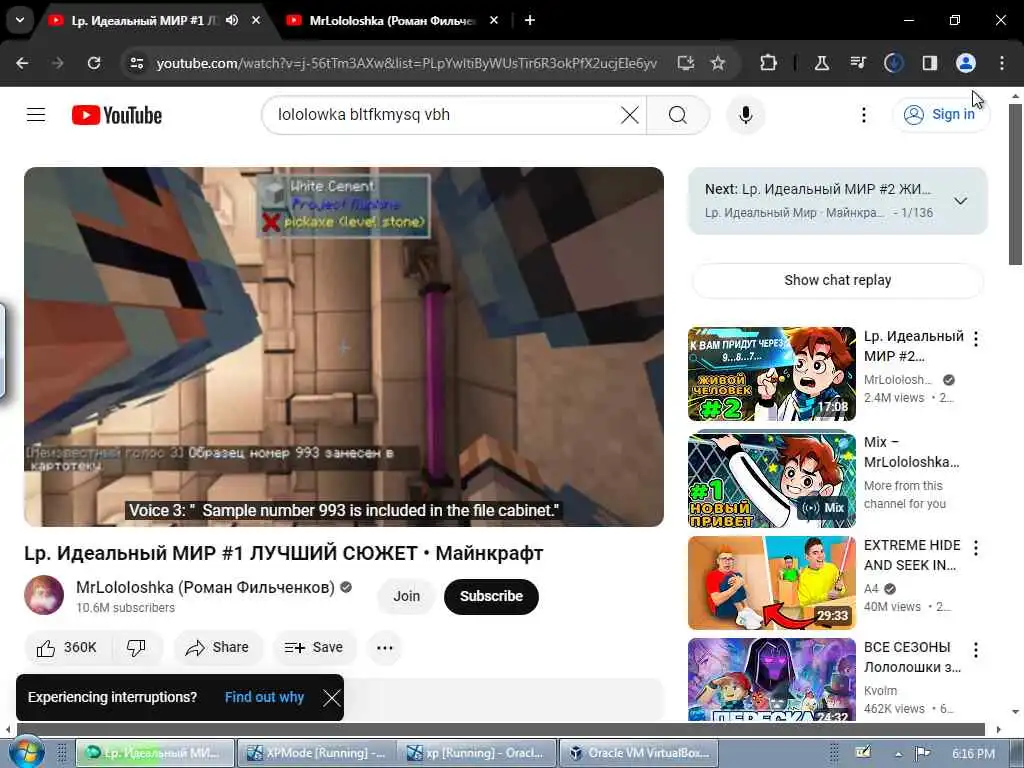Viewport: 1024px width, 768px height.
Task: Open browser extensions puzzle icon
Action: [769, 63]
